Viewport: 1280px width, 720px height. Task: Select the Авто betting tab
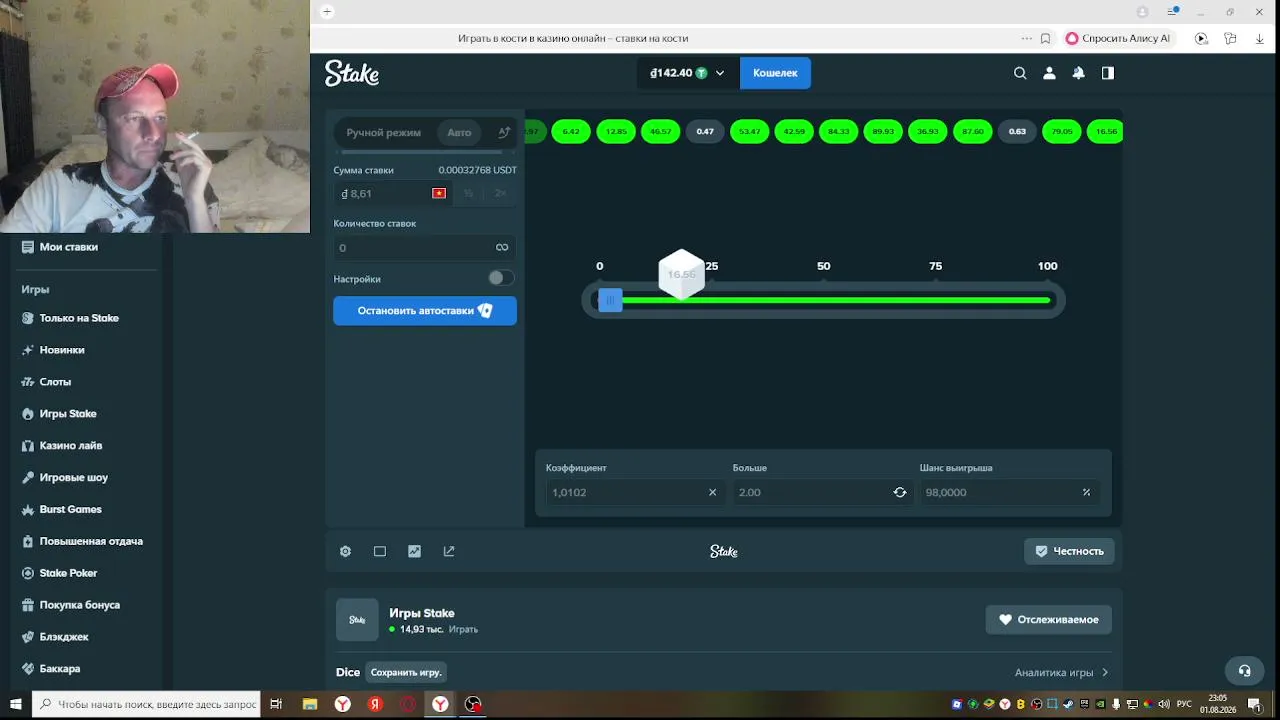pyautogui.click(x=459, y=132)
